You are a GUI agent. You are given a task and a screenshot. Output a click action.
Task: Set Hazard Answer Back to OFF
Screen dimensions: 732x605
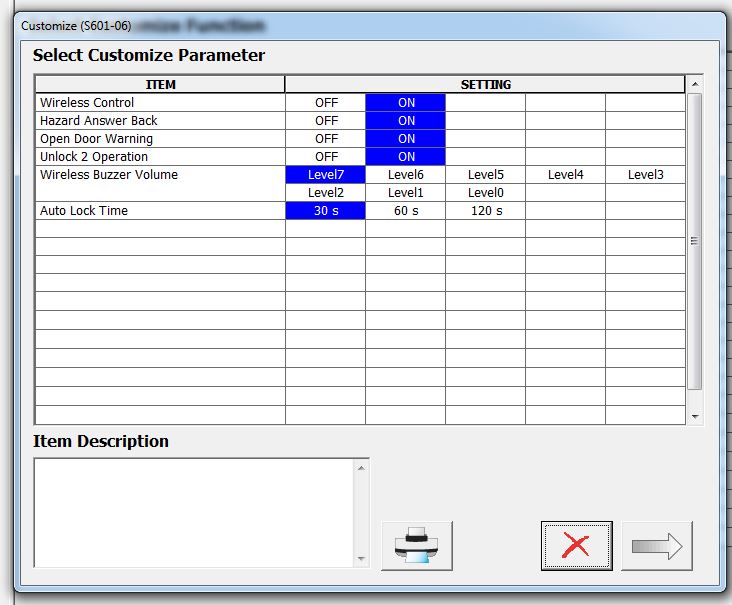pos(326,121)
